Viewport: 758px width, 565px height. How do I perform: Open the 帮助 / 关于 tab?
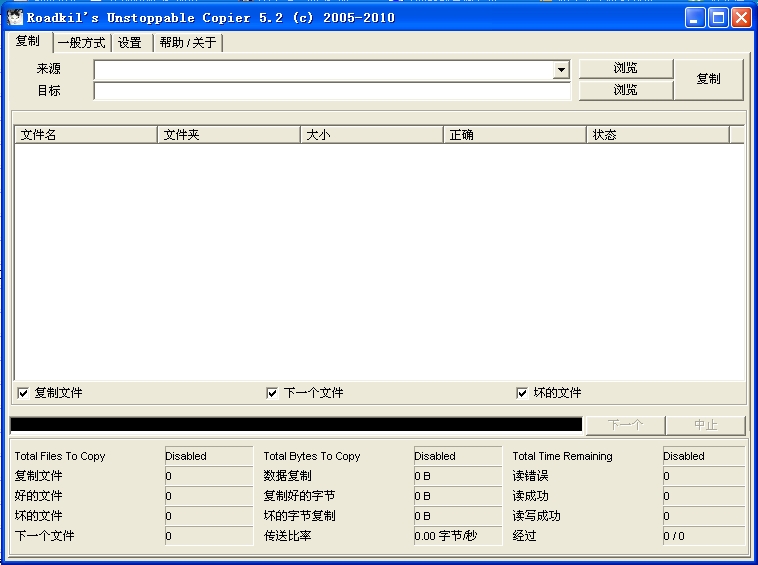[x=188, y=43]
